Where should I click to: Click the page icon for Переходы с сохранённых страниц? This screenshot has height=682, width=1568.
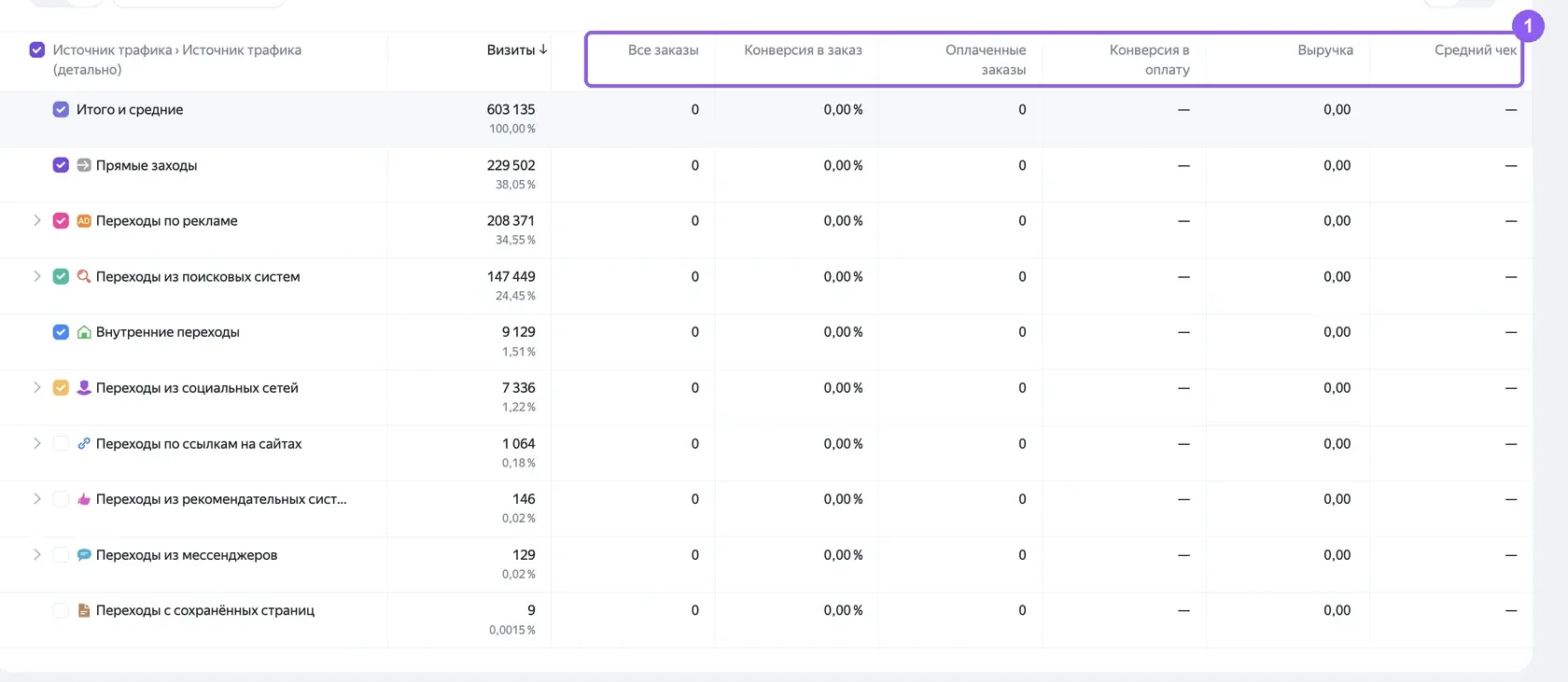[x=84, y=610]
